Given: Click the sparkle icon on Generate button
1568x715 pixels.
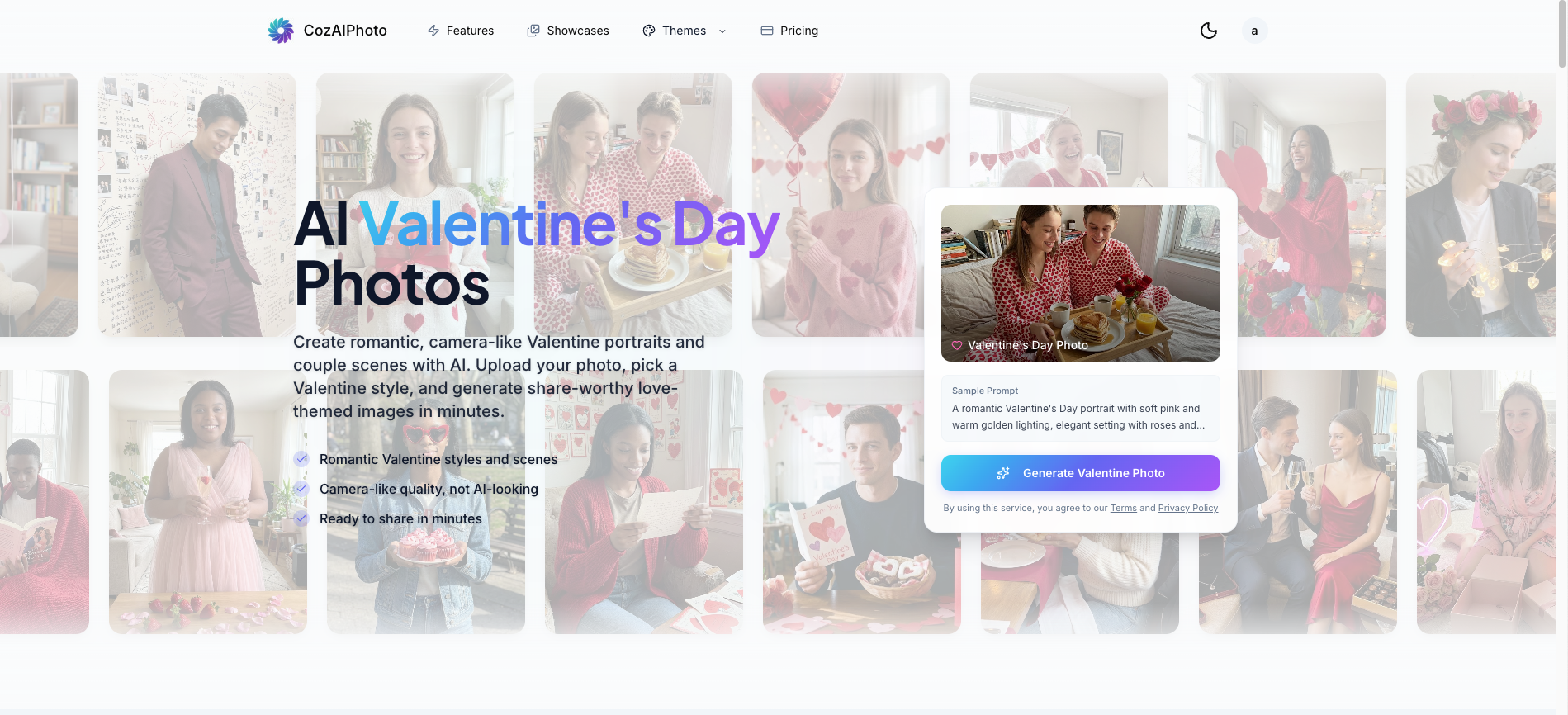Looking at the screenshot, I should [x=1003, y=473].
